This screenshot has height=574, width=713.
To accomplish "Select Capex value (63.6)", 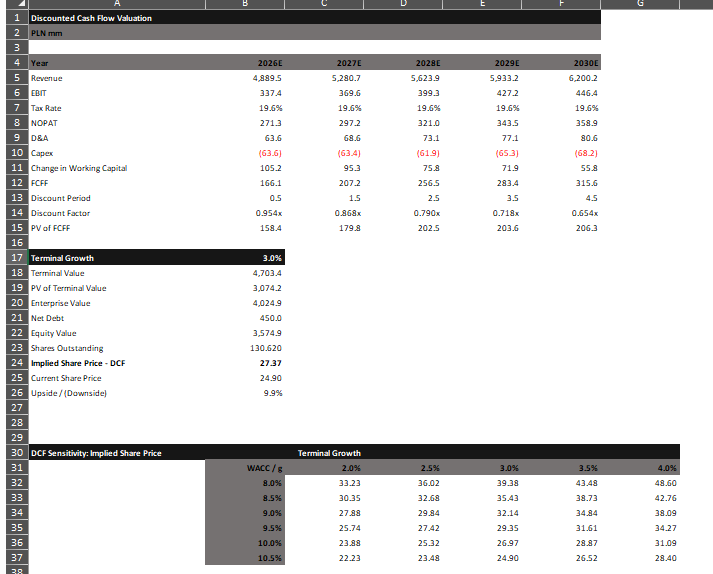I will tap(270, 153).
